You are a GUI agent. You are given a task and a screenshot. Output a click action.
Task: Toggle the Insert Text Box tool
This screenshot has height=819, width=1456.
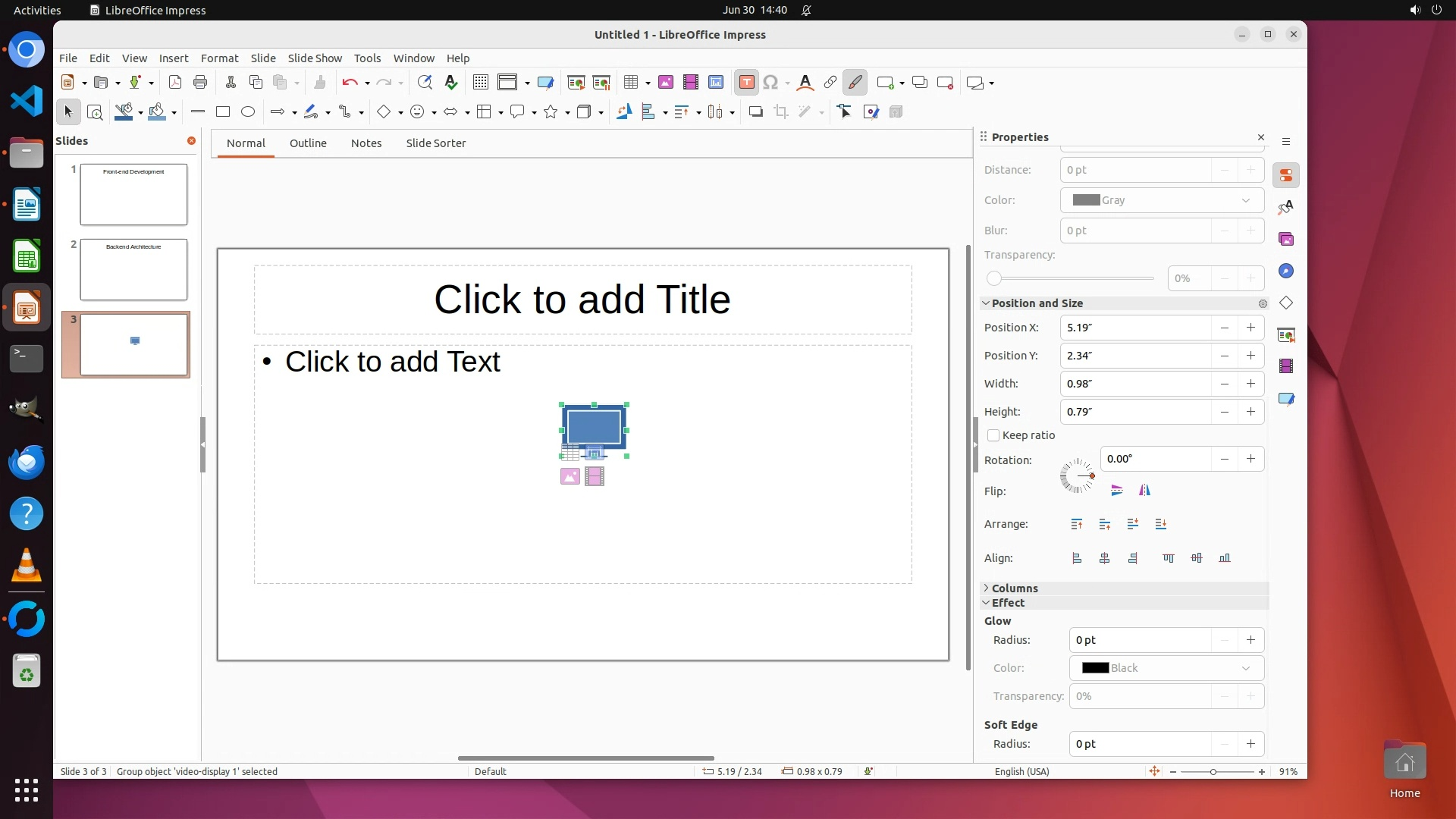pos(746,83)
